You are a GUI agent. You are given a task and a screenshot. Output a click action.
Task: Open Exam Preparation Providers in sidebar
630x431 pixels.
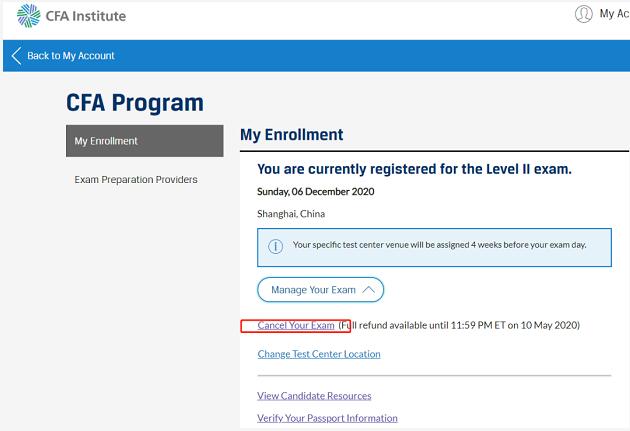coord(136,180)
